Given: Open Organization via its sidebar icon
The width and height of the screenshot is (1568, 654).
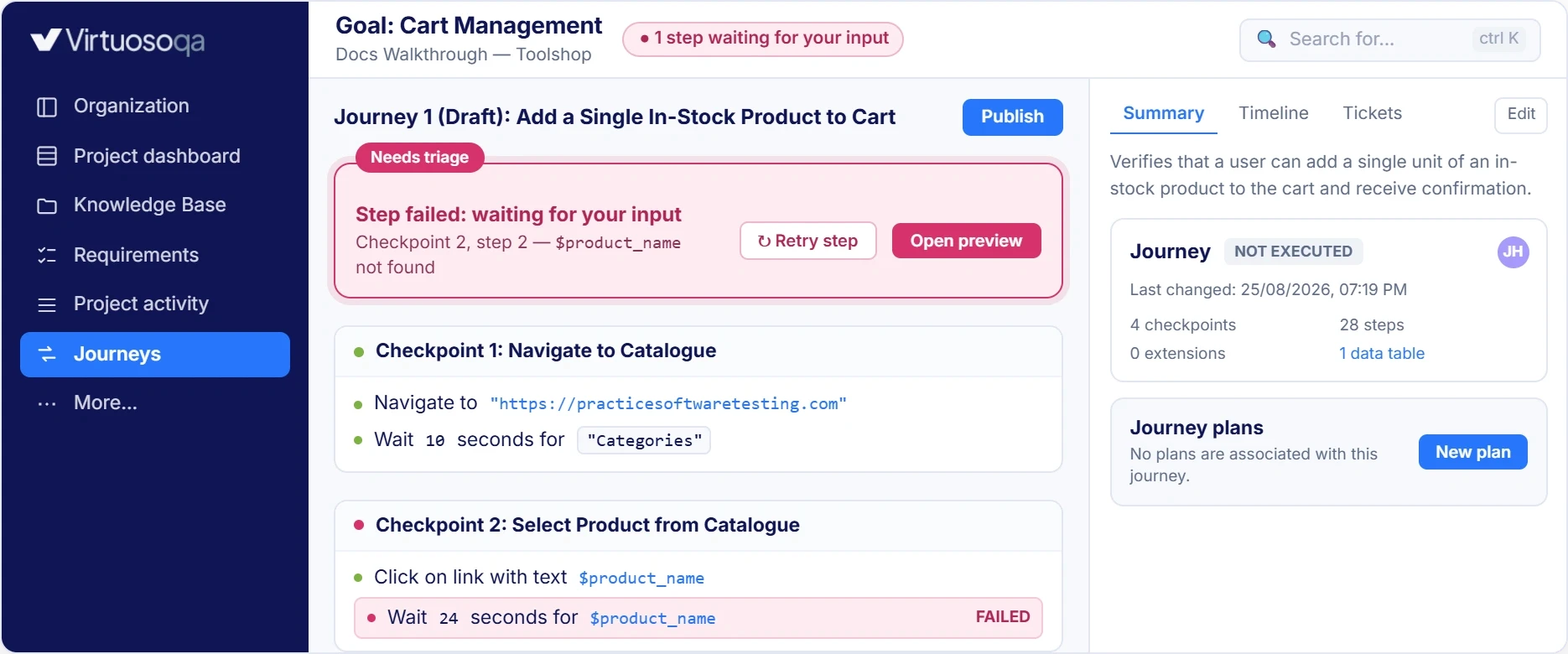Looking at the screenshot, I should coord(47,106).
